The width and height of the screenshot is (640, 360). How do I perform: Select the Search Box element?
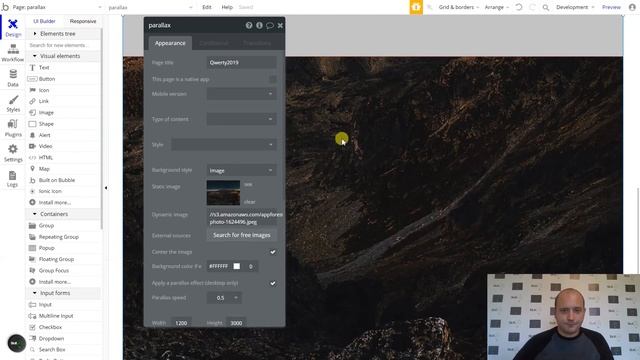[x=52, y=349]
